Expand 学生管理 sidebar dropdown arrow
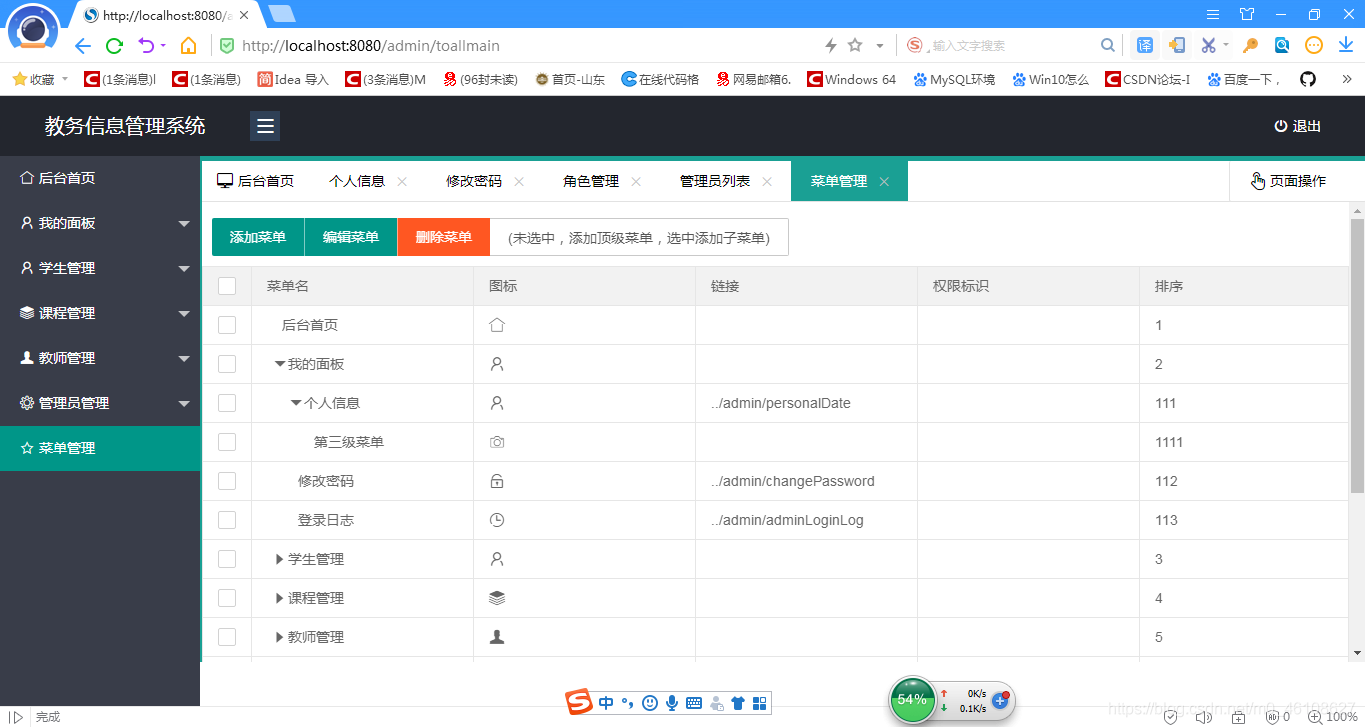Screen dimensions: 1365x727 coord(184,269)
